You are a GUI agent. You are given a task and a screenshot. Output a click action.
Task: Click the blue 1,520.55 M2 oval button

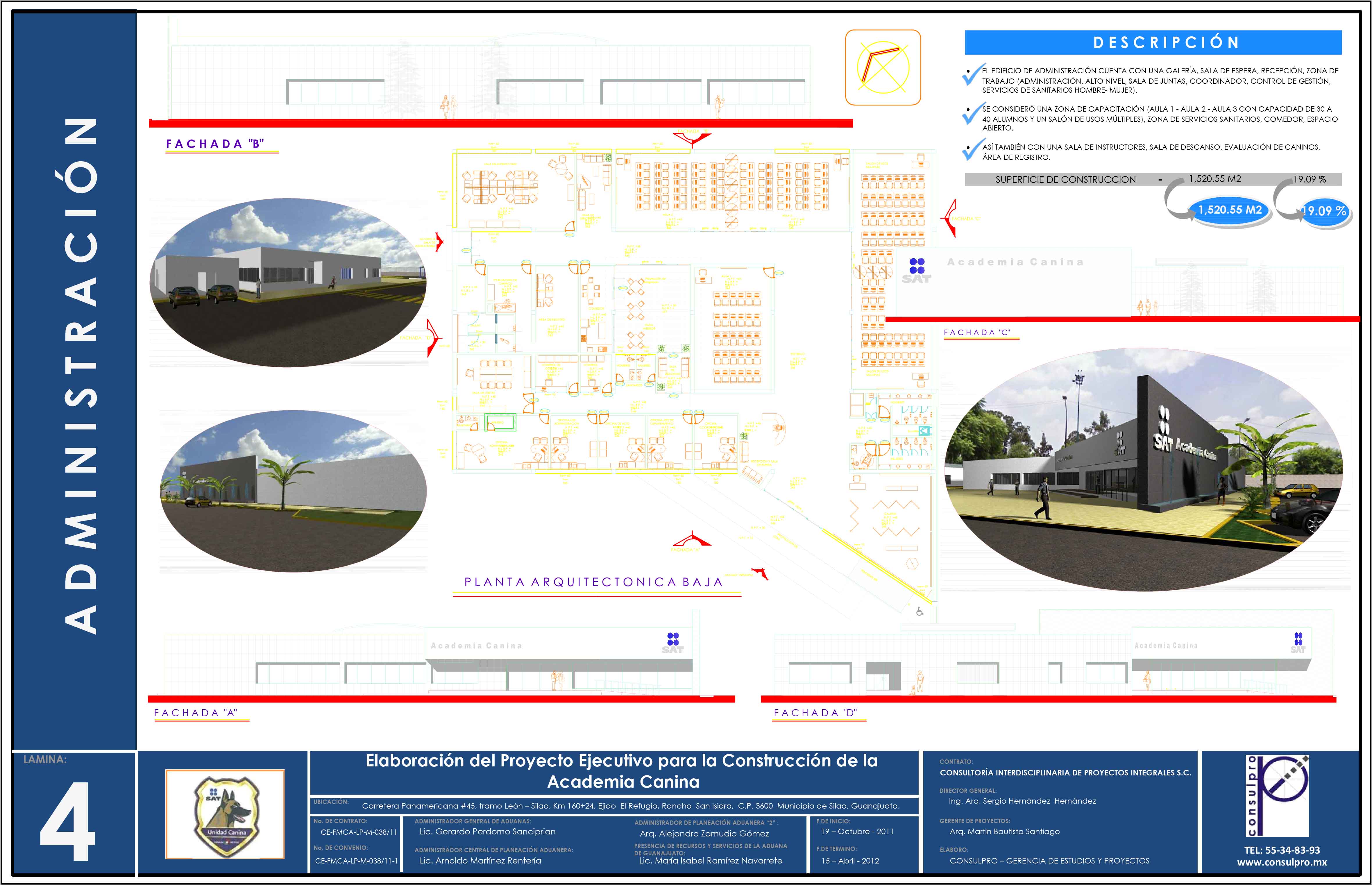(x=1230, y=210)
